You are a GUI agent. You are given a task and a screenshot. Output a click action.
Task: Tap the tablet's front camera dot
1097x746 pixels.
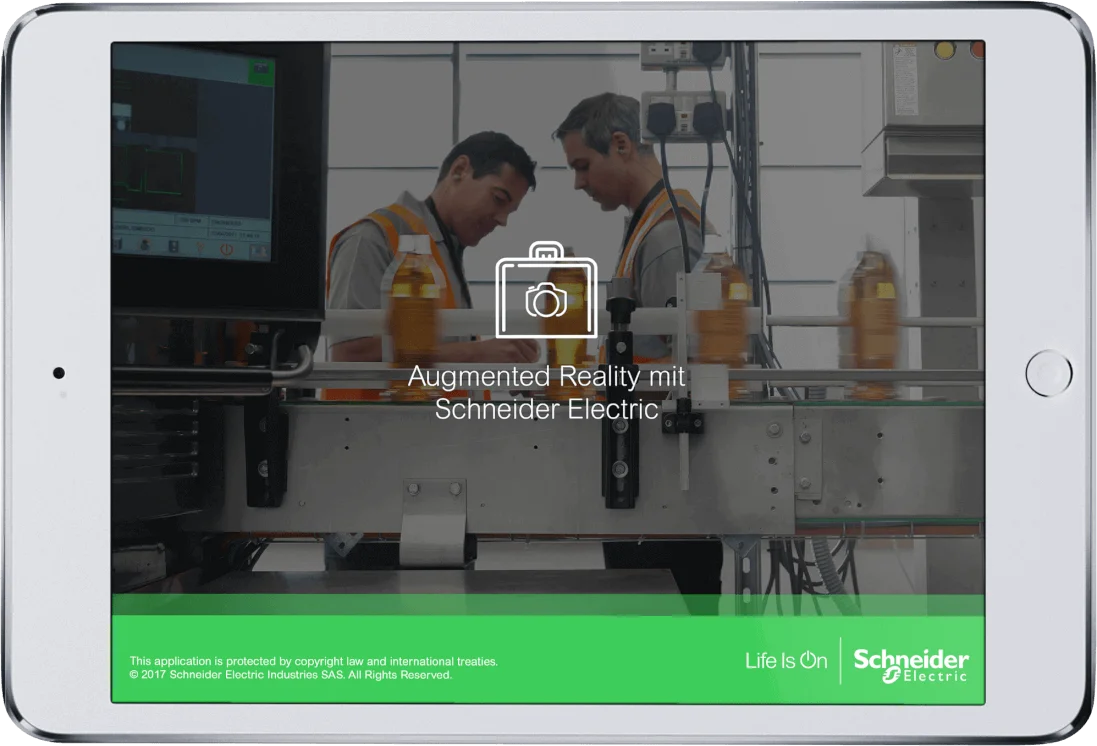[x=59, y=373]
